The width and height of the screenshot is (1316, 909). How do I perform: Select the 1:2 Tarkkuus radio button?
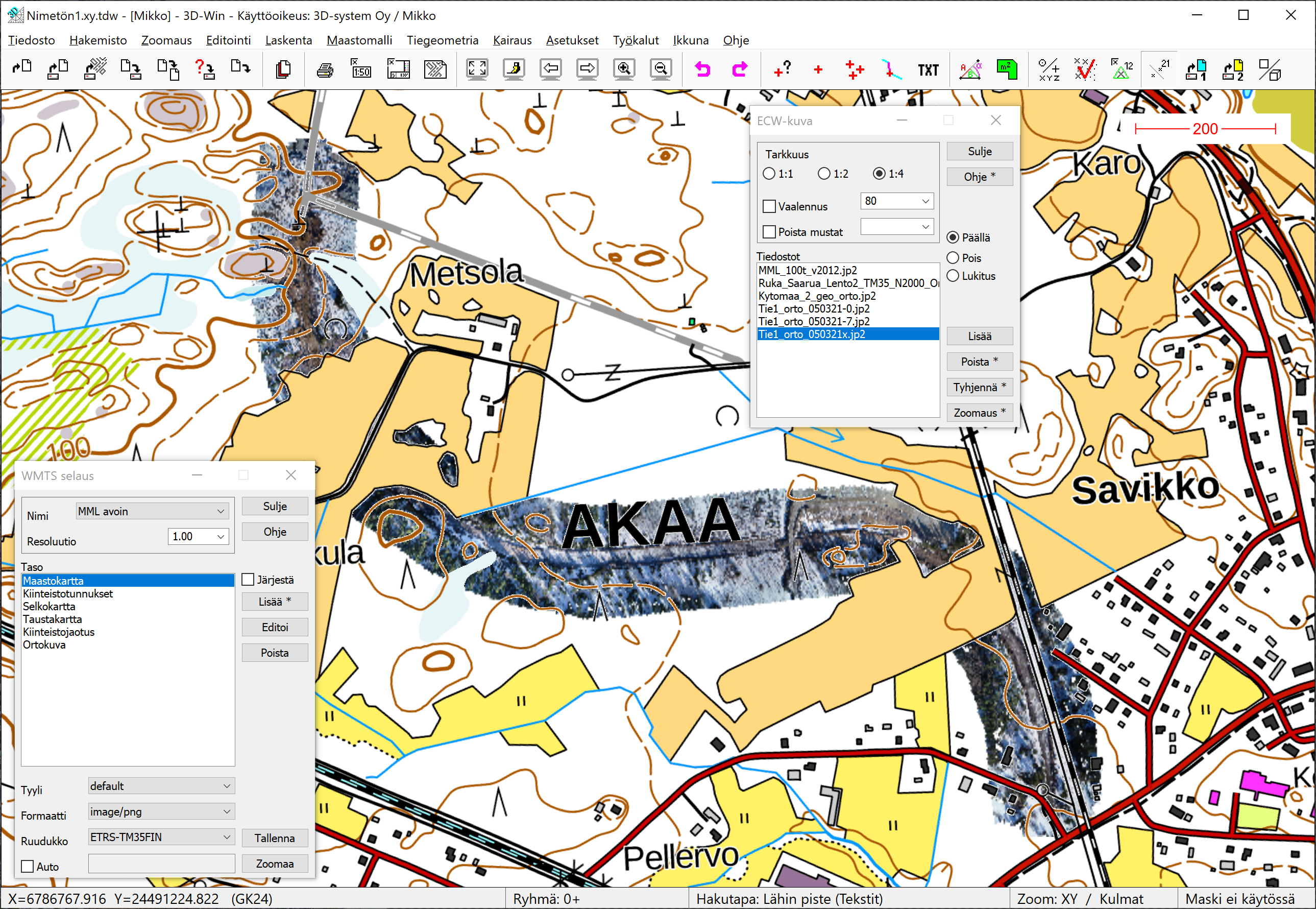823,174
